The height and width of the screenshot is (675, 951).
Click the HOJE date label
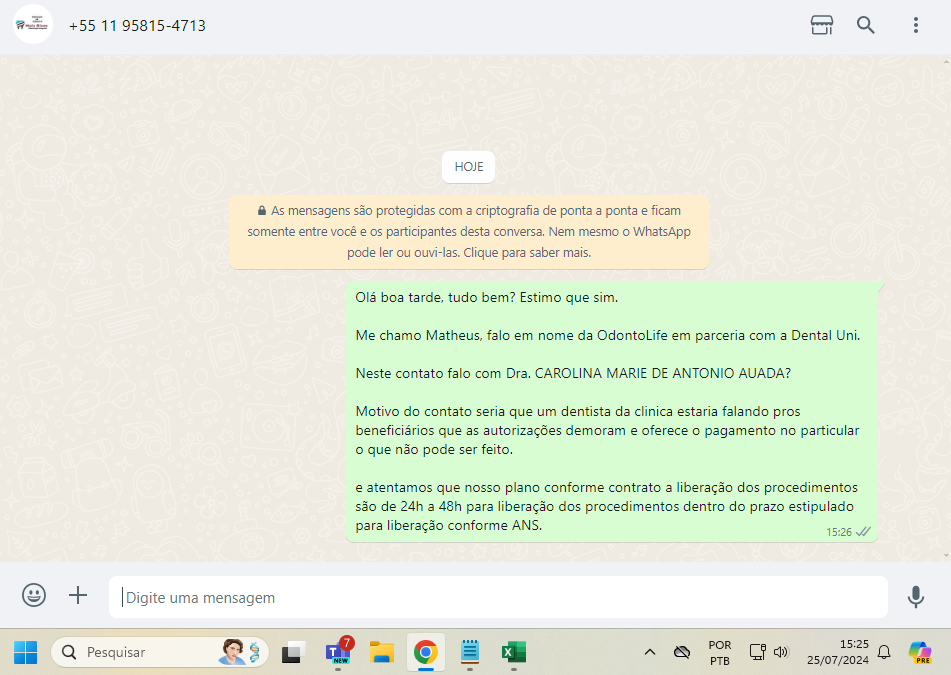point(469,167)
